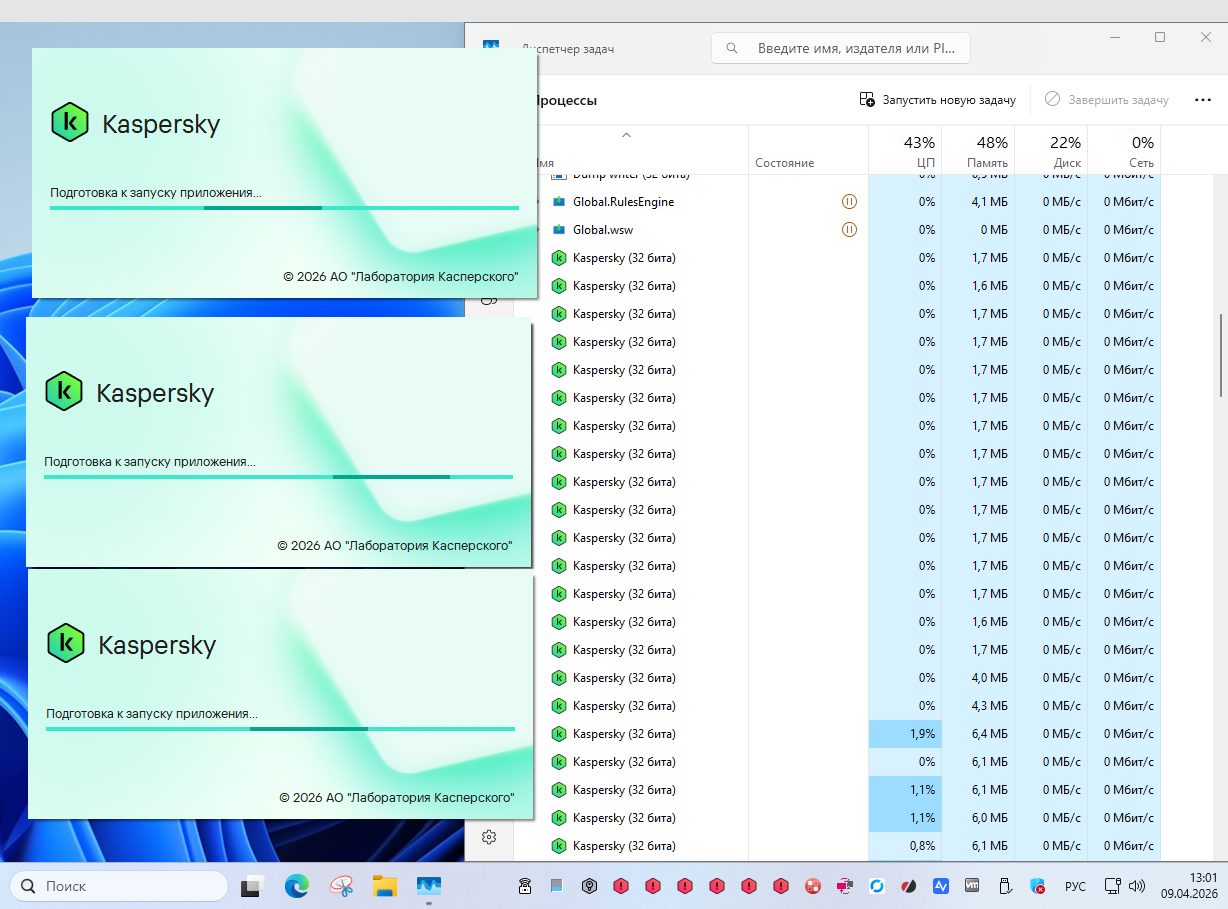Sort processes by Диск column
The height and width of the screenshot is (909, 1228).
tap(1051, 150)
